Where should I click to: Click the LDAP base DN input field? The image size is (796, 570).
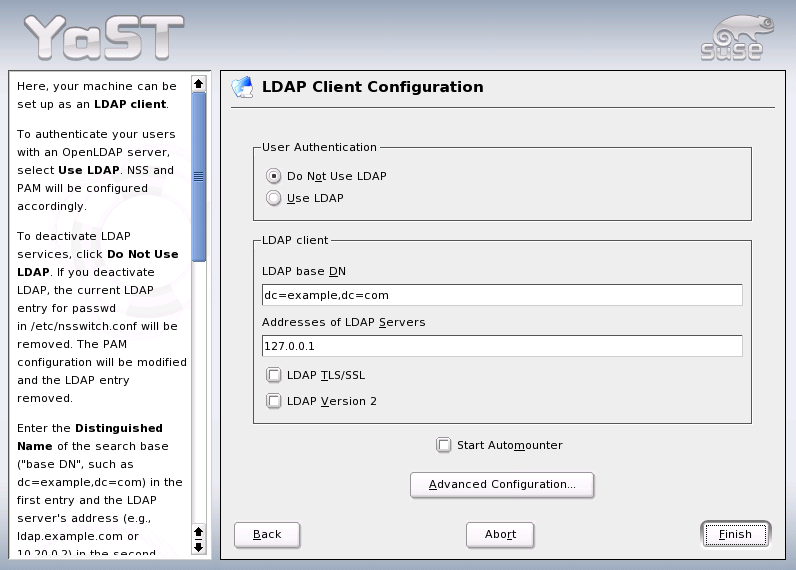[502, 295]
